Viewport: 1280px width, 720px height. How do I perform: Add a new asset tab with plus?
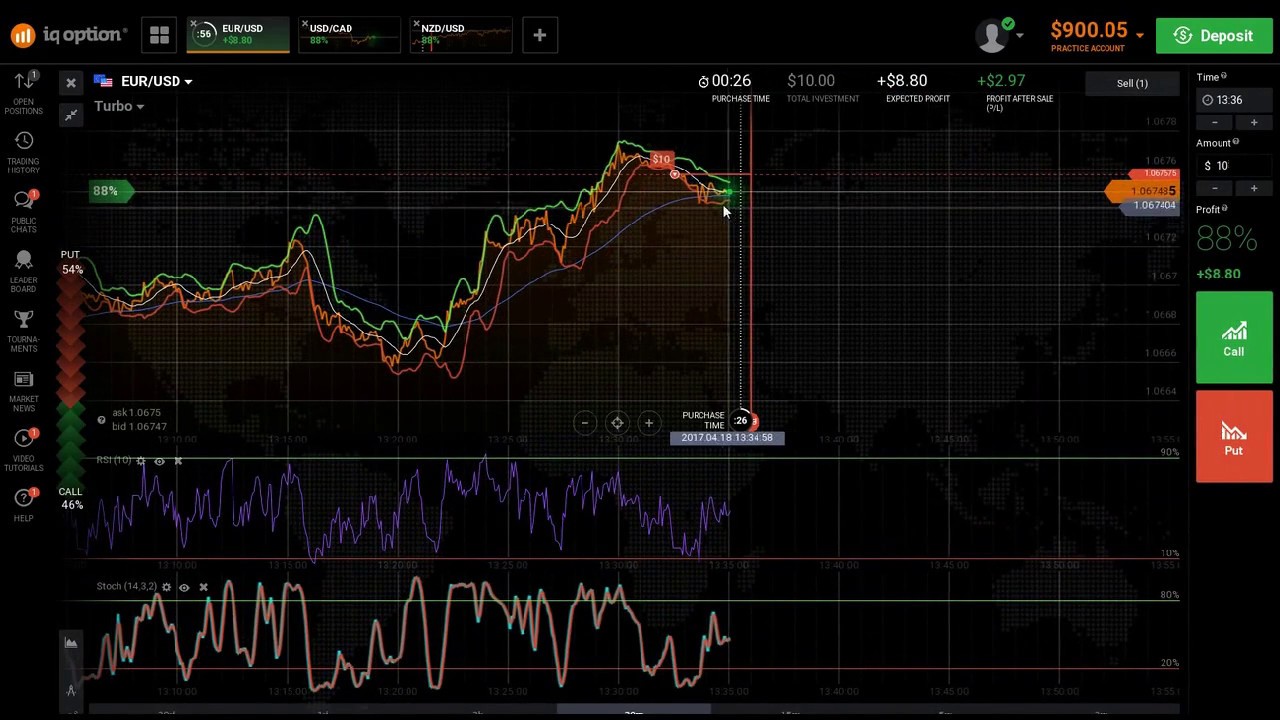(x=539, y=36)
